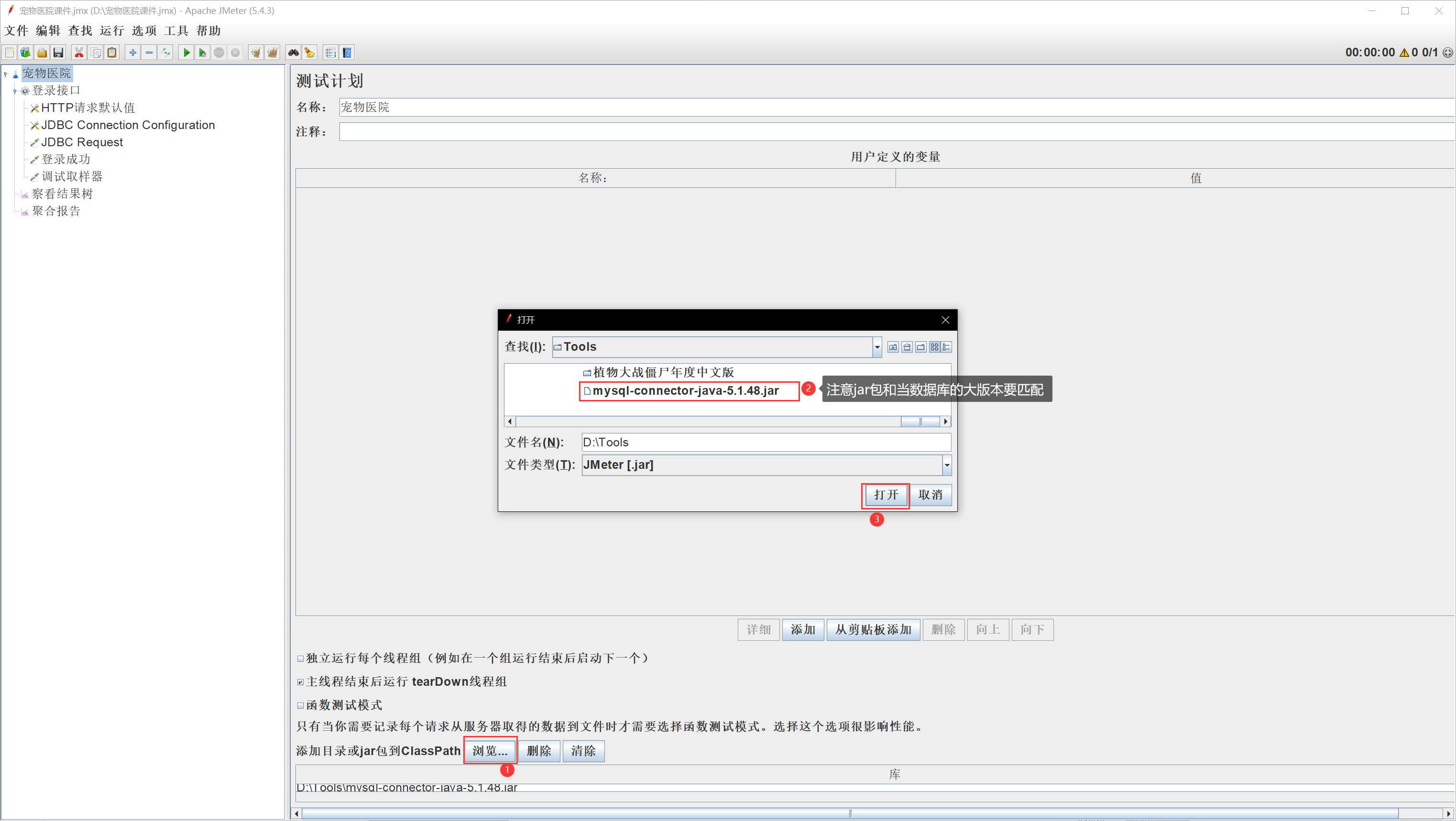Viewport: 1456px width, 821px height.
Task: Click Up One Level icon in dialog
Action: click(893, 347)
